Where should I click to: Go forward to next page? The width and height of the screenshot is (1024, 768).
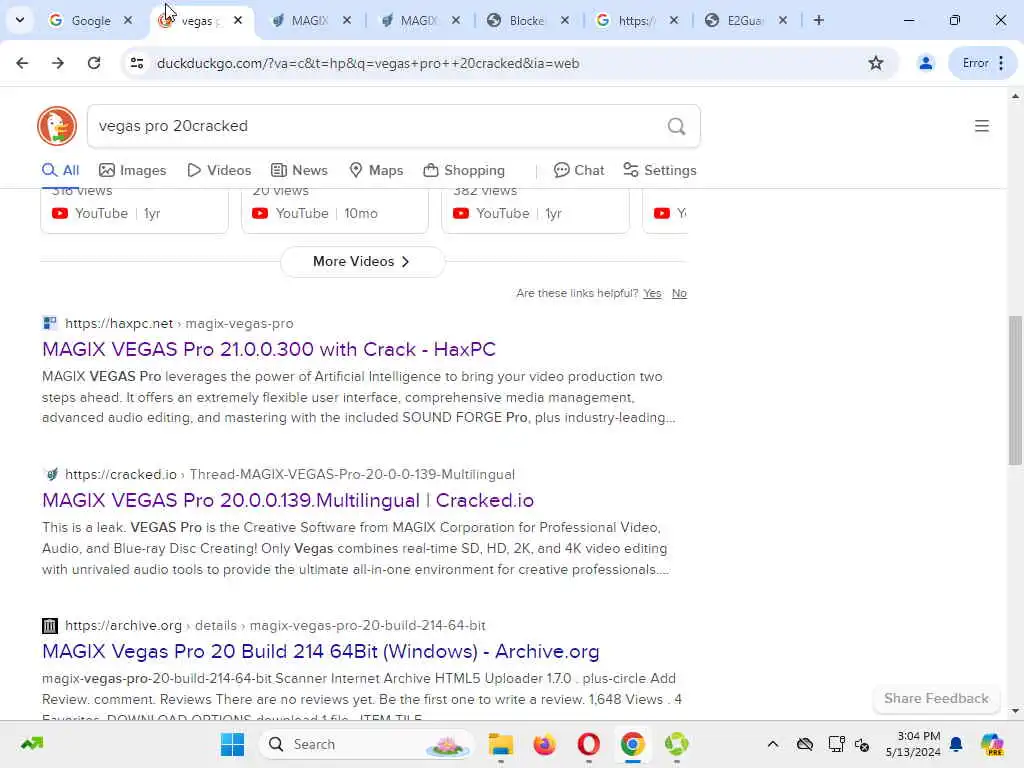[58, 63]
